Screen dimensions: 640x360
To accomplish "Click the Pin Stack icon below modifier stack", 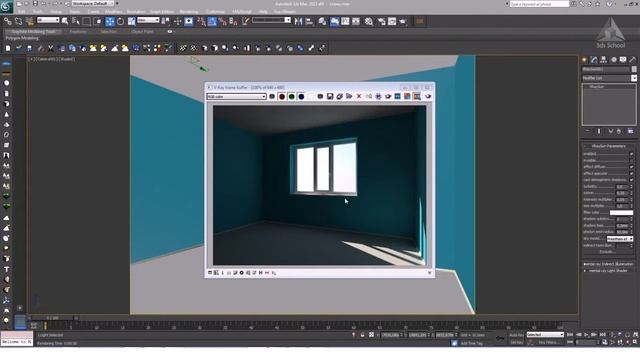I will 587,131.
